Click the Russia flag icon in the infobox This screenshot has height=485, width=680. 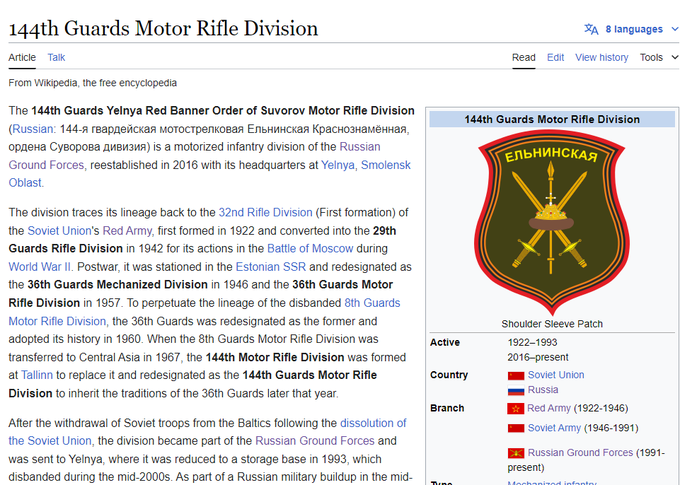[516, 390]
